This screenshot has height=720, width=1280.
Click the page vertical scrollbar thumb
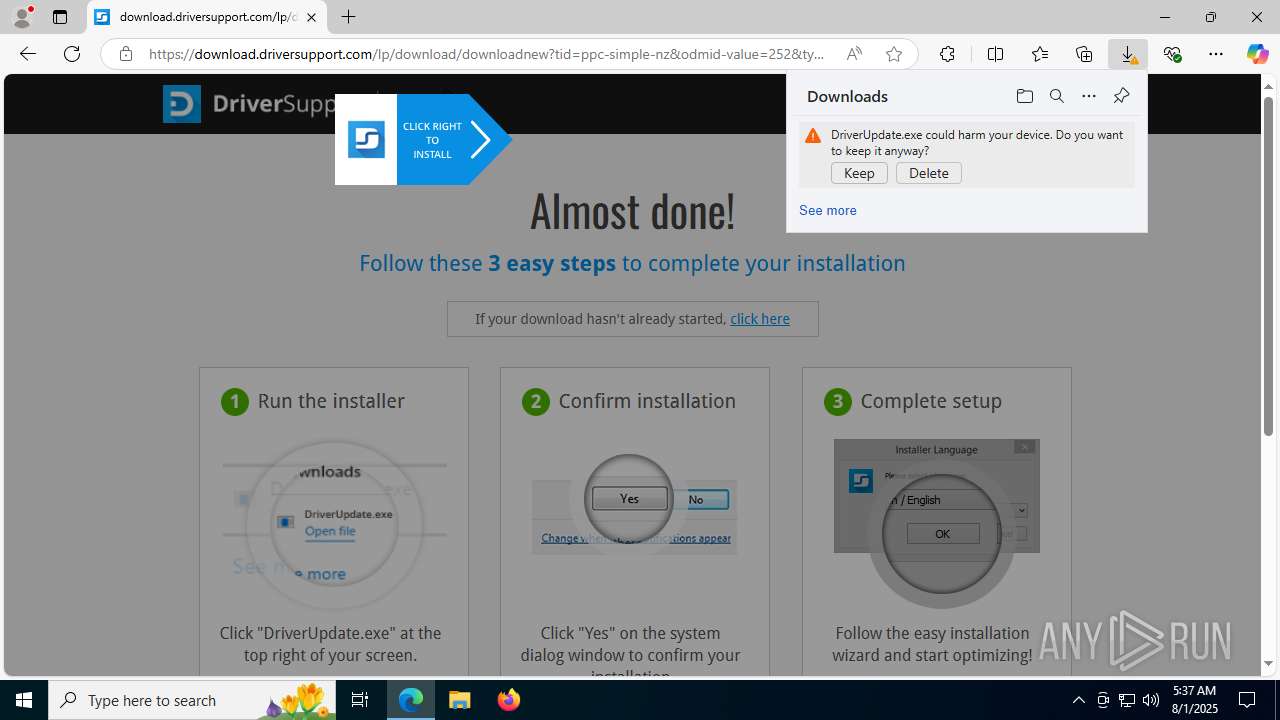pyautogui.click(x=1268, y=266)
